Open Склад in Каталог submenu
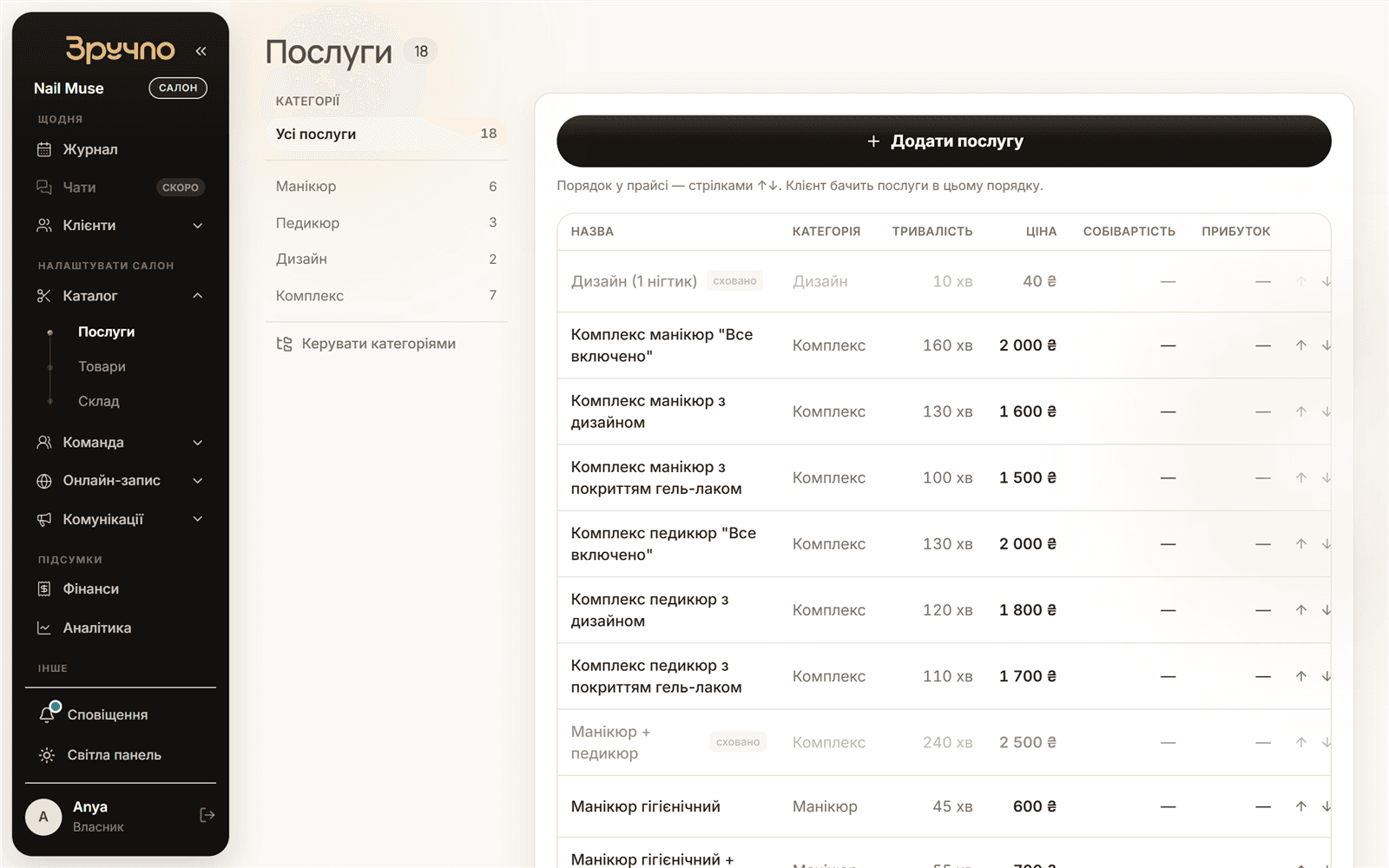The image size is (1389, 868). (98, 401)
